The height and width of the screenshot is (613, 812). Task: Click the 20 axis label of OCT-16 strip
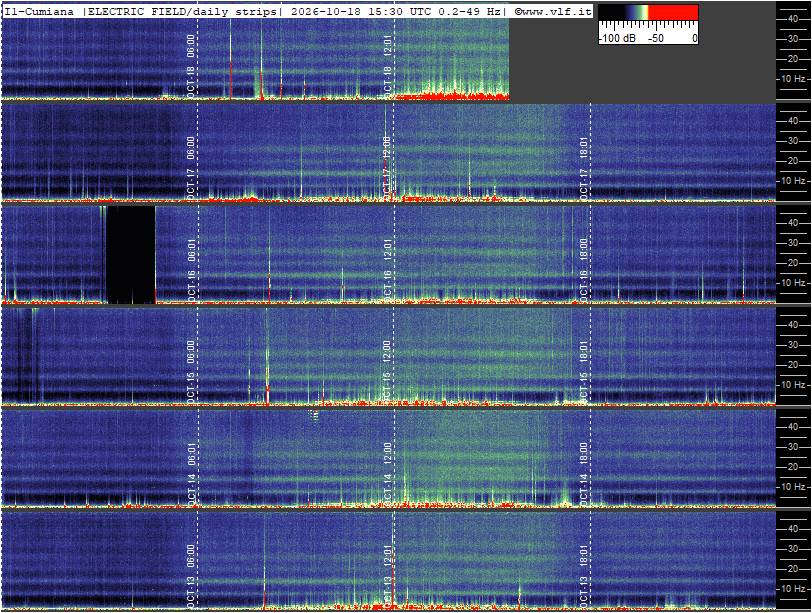(793, 262)
